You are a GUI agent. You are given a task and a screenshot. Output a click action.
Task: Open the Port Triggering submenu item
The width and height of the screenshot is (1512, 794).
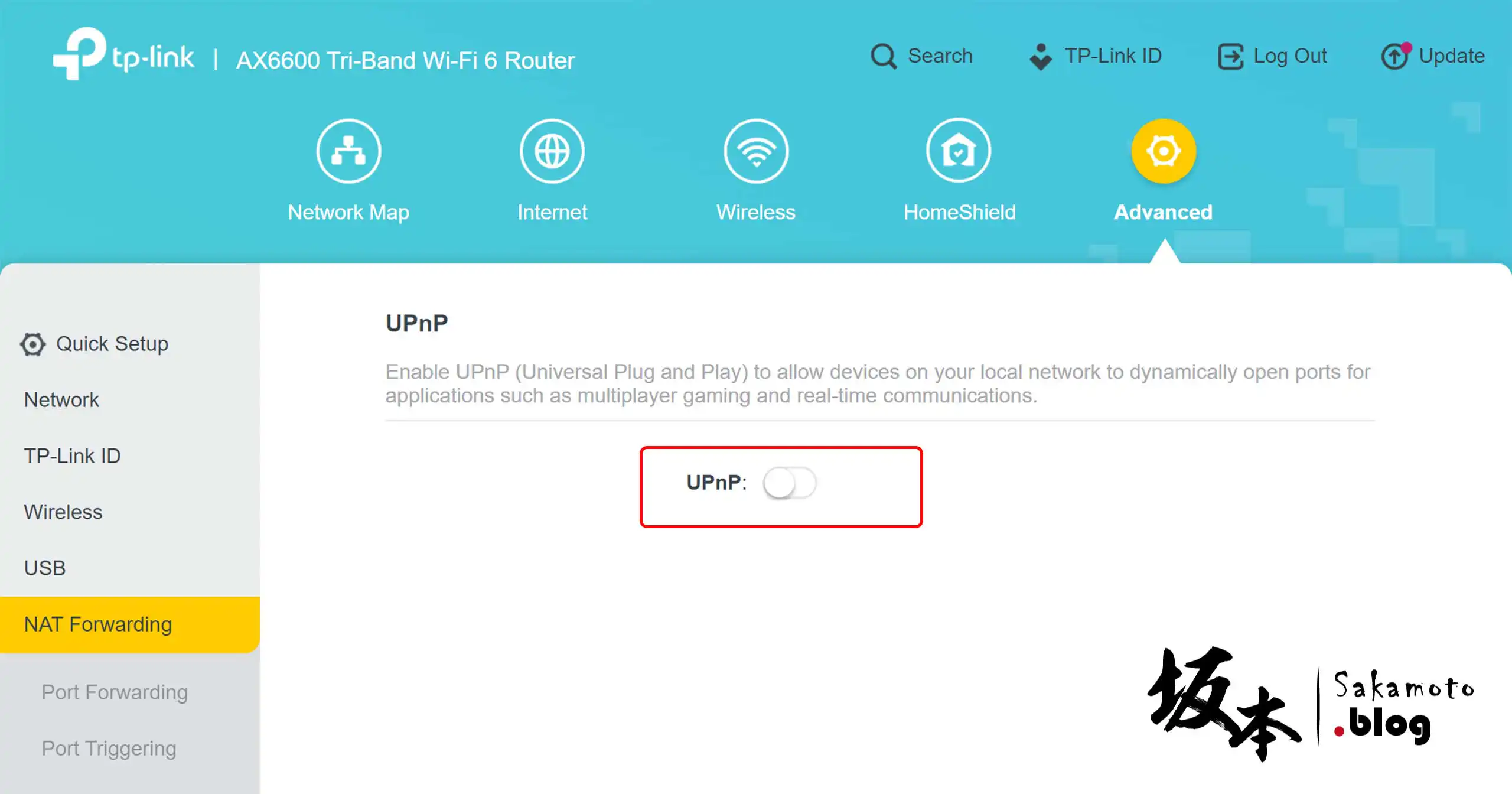[x=109, y=749]
